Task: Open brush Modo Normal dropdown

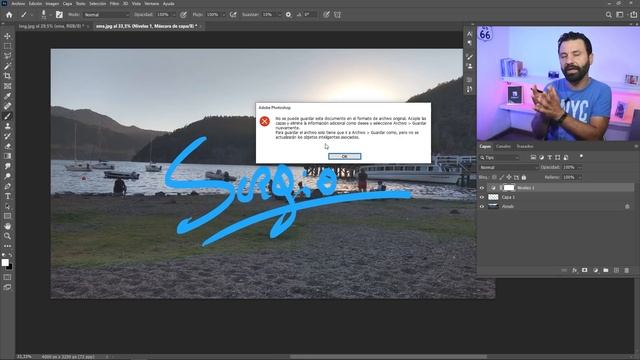Action: 106,15
